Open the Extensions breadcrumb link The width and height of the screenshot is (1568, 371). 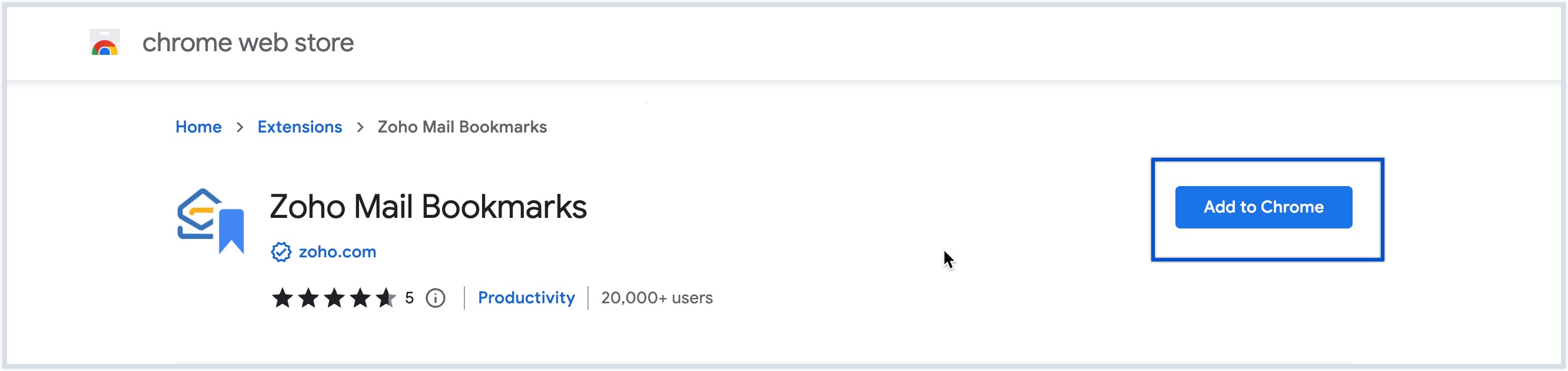299,127
